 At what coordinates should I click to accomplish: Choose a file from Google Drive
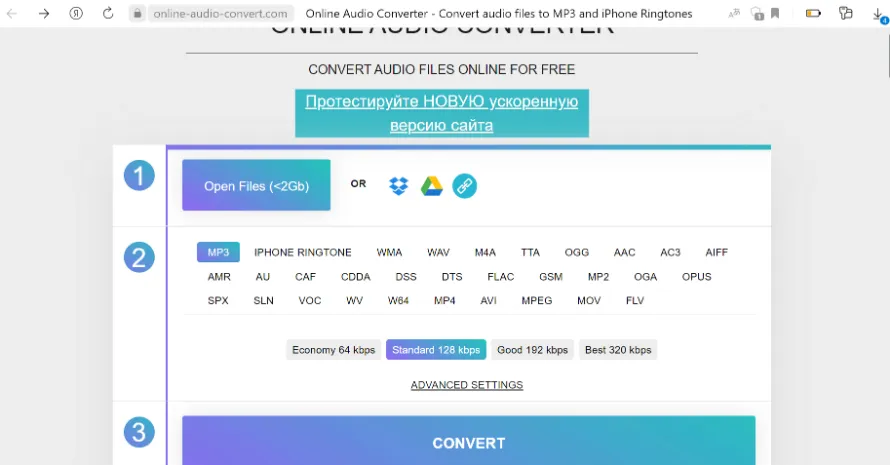[431, 186]
